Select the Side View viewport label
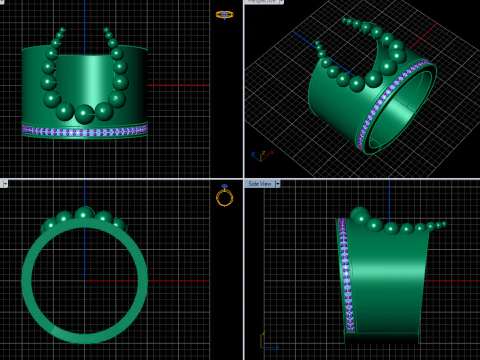Viewport: 480px width, 360px height. click(259, 184)
